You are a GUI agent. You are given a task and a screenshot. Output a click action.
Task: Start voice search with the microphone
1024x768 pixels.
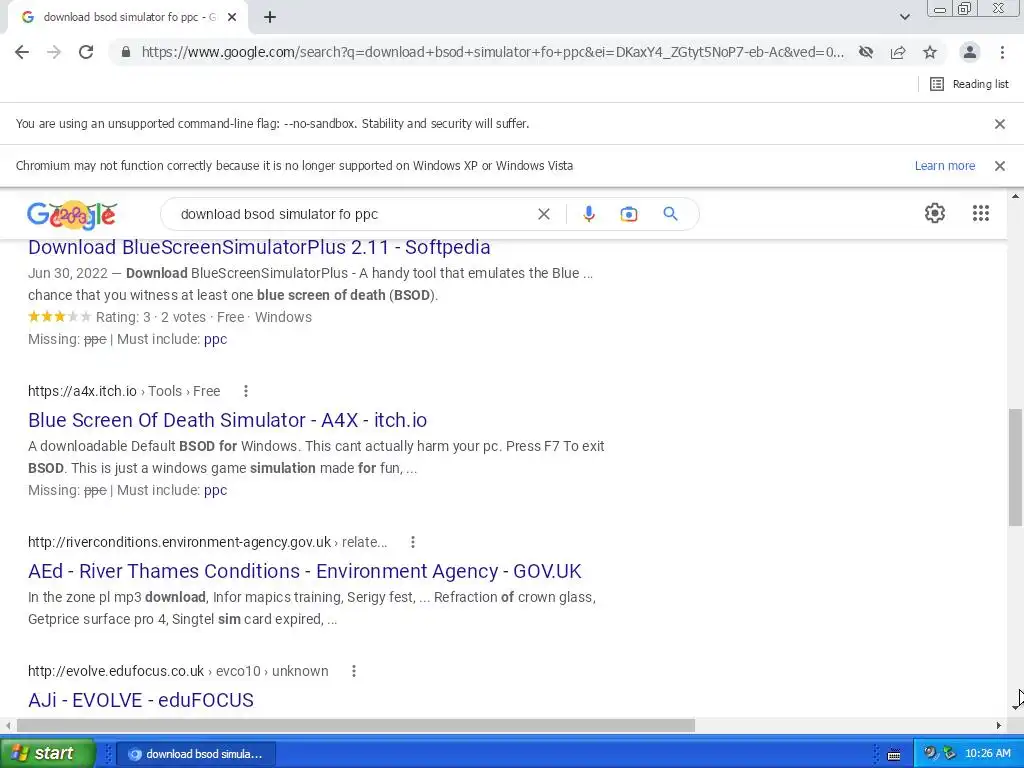tap(589, 214)
